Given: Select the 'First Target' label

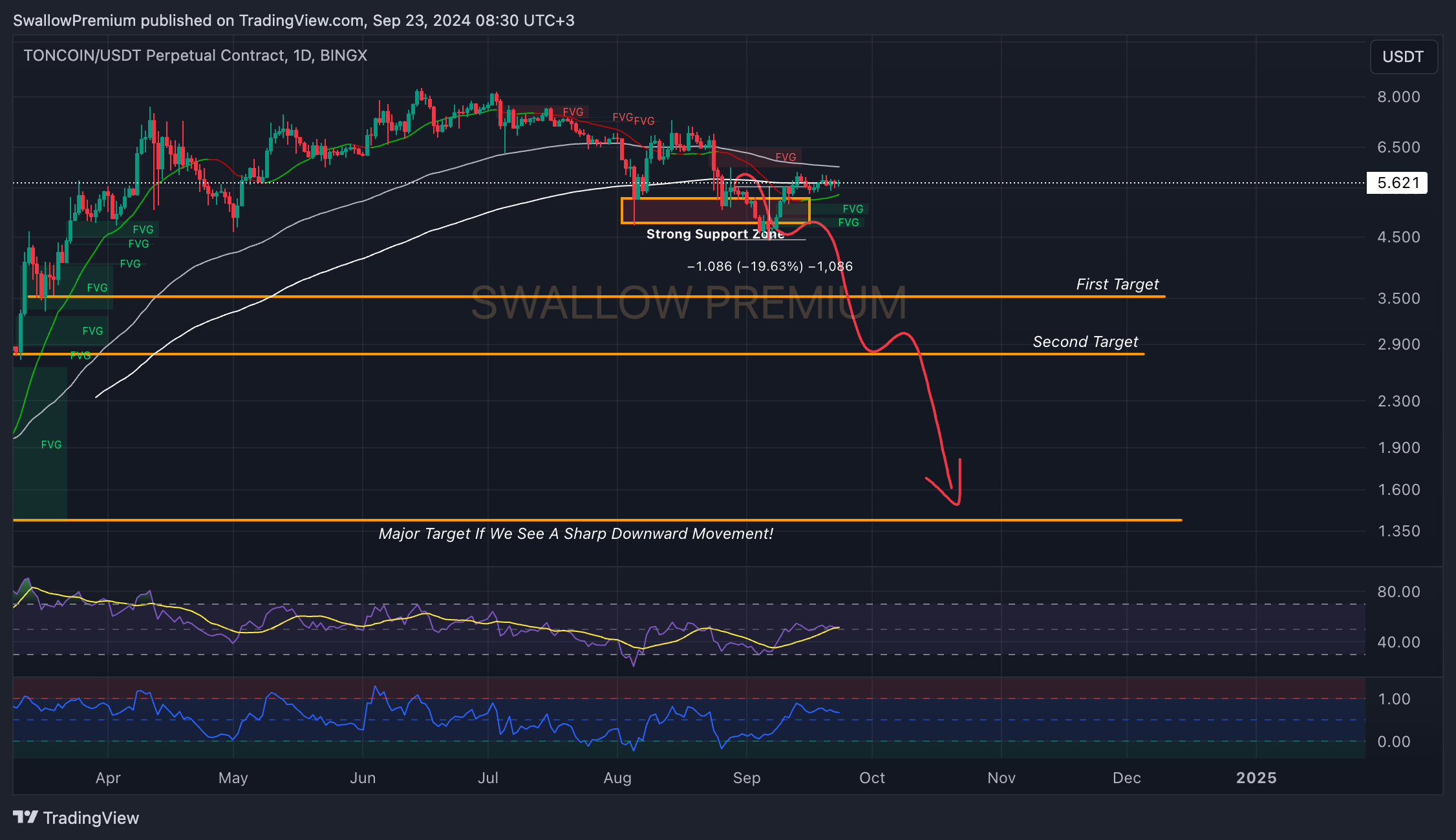Looking at the screenshot, I should click(x=1117, y=284).
